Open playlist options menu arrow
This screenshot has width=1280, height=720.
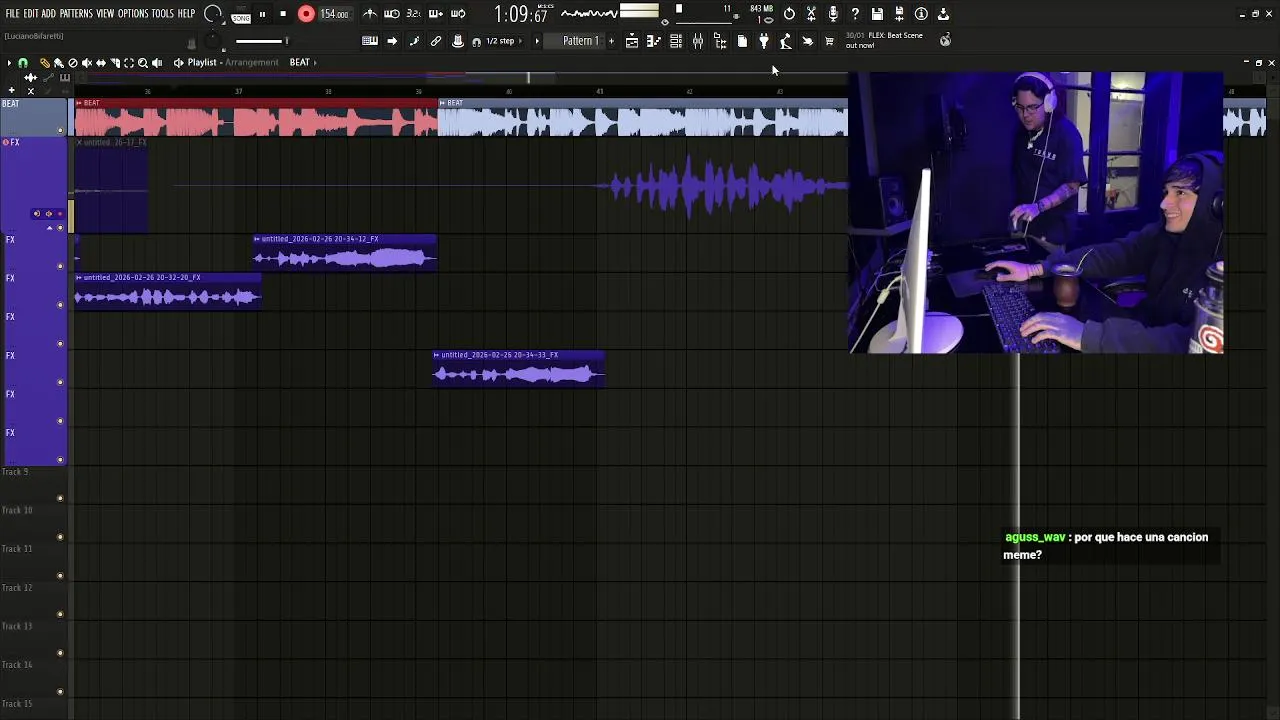(9, 62)
